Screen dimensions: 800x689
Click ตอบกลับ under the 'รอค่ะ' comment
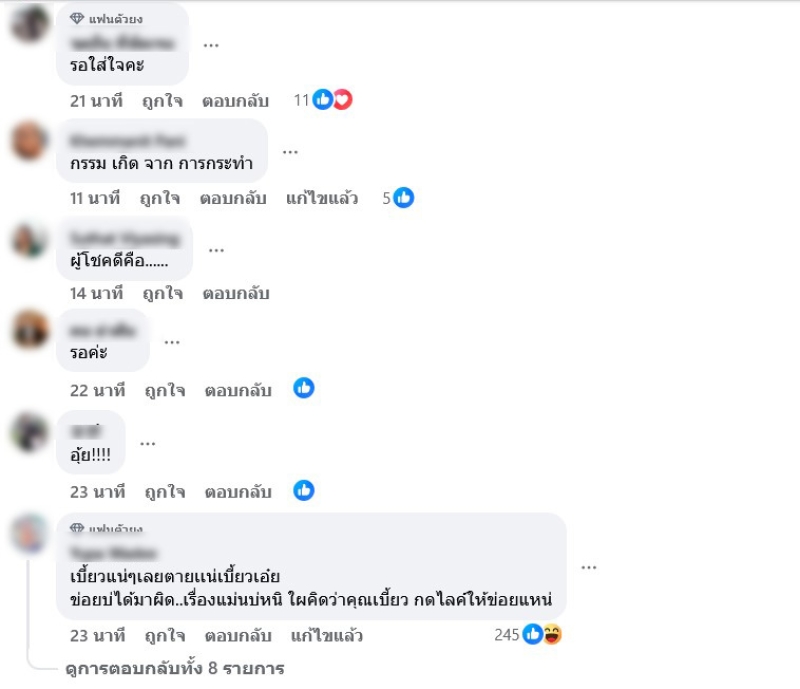[238, 390]
